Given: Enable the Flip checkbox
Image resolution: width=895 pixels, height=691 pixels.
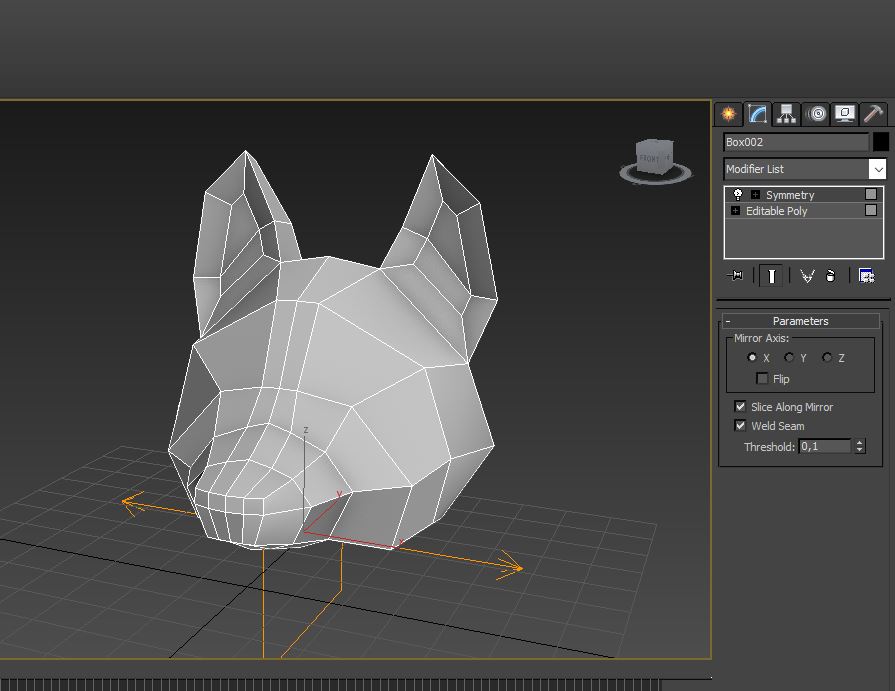Looking at the screenshot, I should click(x=763, y=379).
